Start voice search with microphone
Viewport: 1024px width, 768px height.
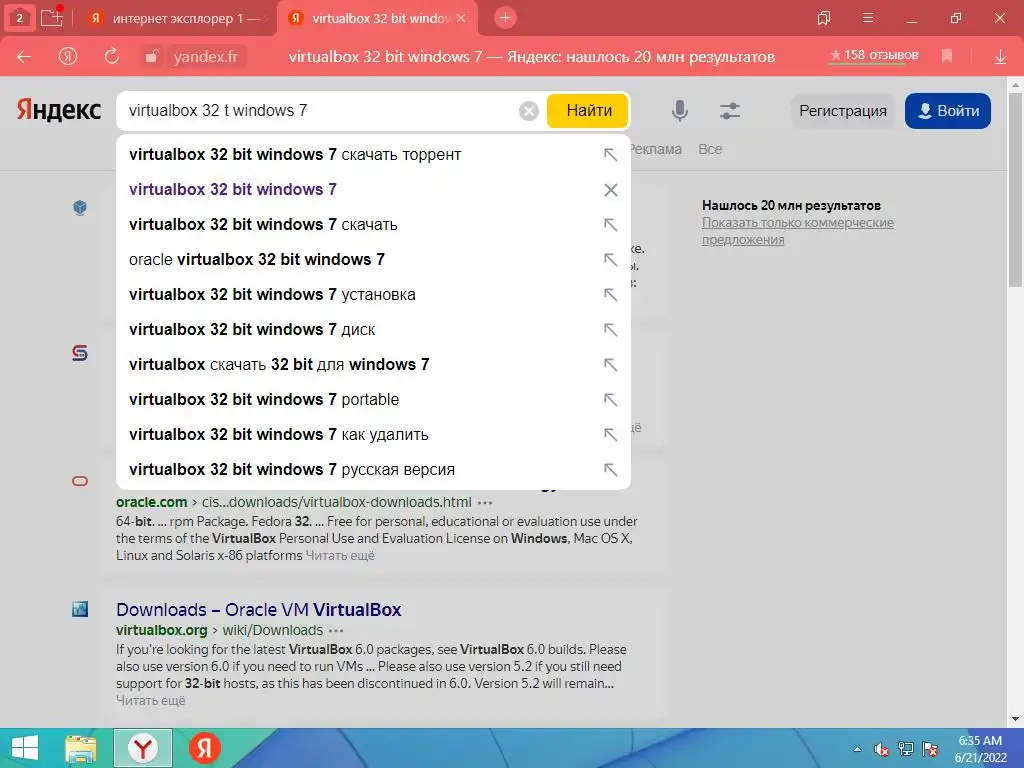680,110
